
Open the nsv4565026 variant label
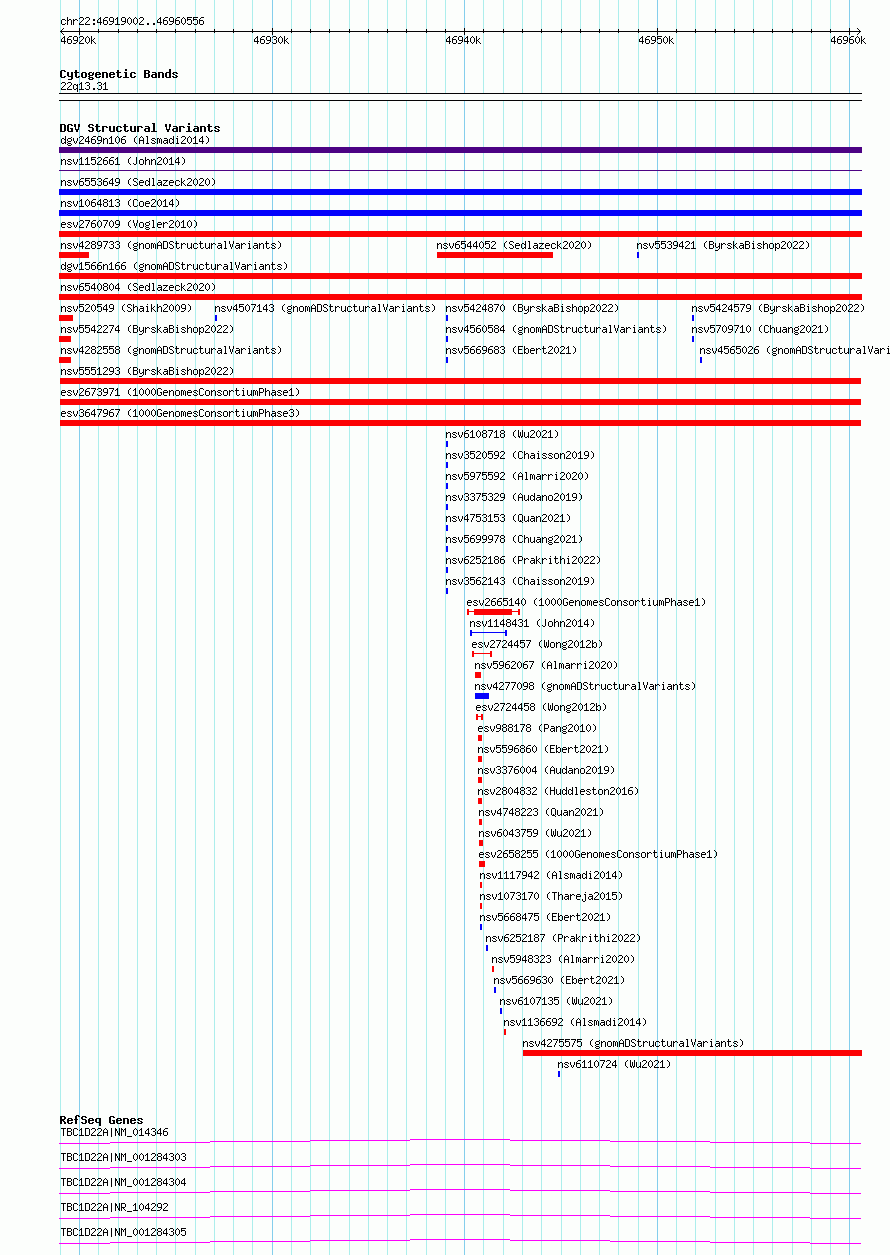(x=795, y=351)
